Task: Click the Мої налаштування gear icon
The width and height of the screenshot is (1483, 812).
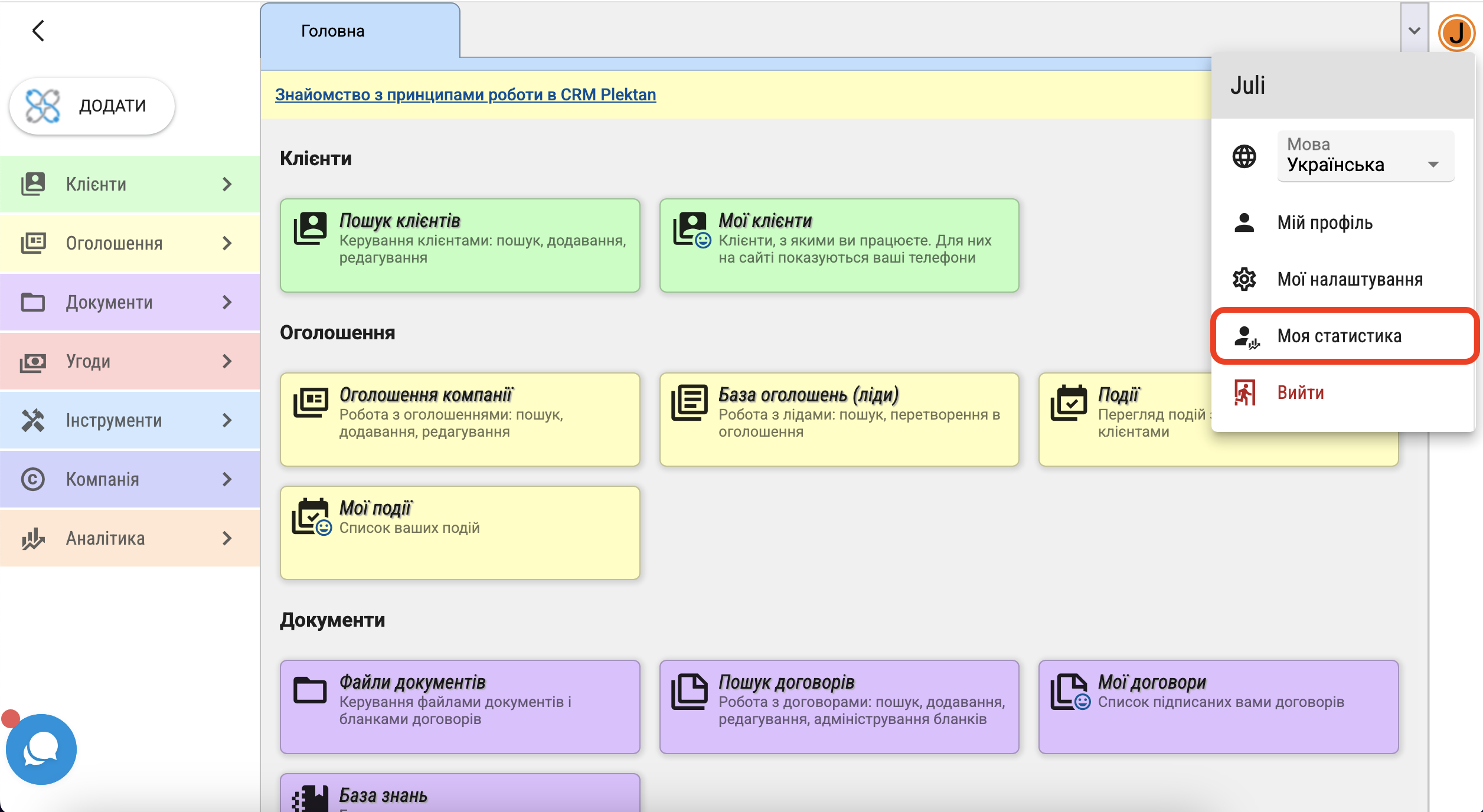Action: 1244,279
